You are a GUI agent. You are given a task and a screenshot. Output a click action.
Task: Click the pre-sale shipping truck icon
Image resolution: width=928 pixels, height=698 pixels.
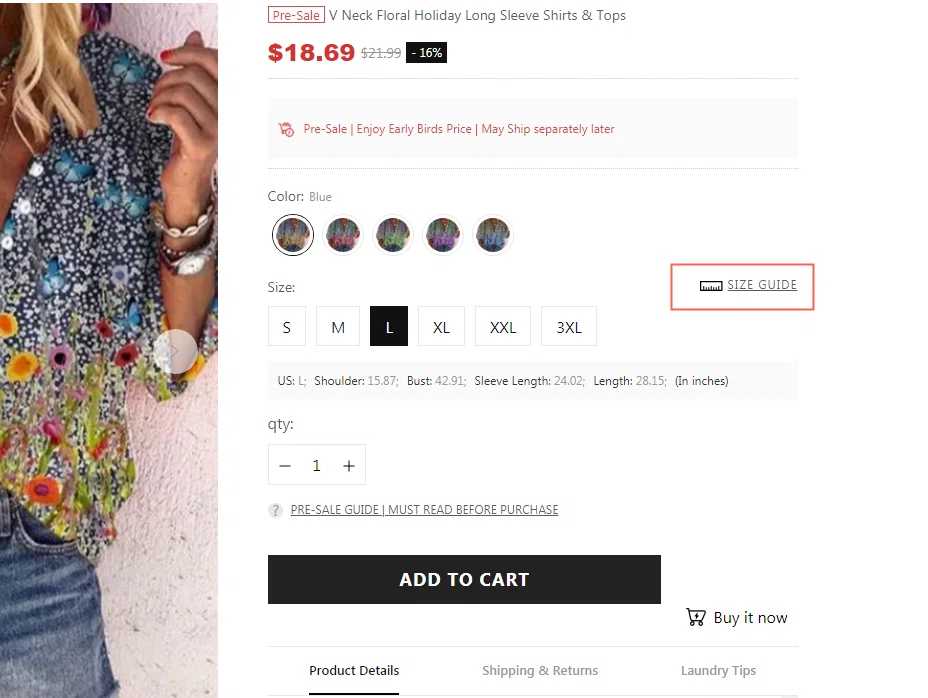coord(287,129)
